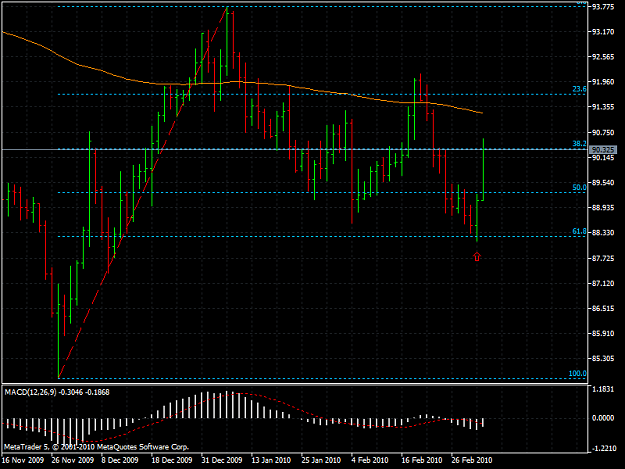
Task: Click the 87.120 price axis value
Action: 603,283
